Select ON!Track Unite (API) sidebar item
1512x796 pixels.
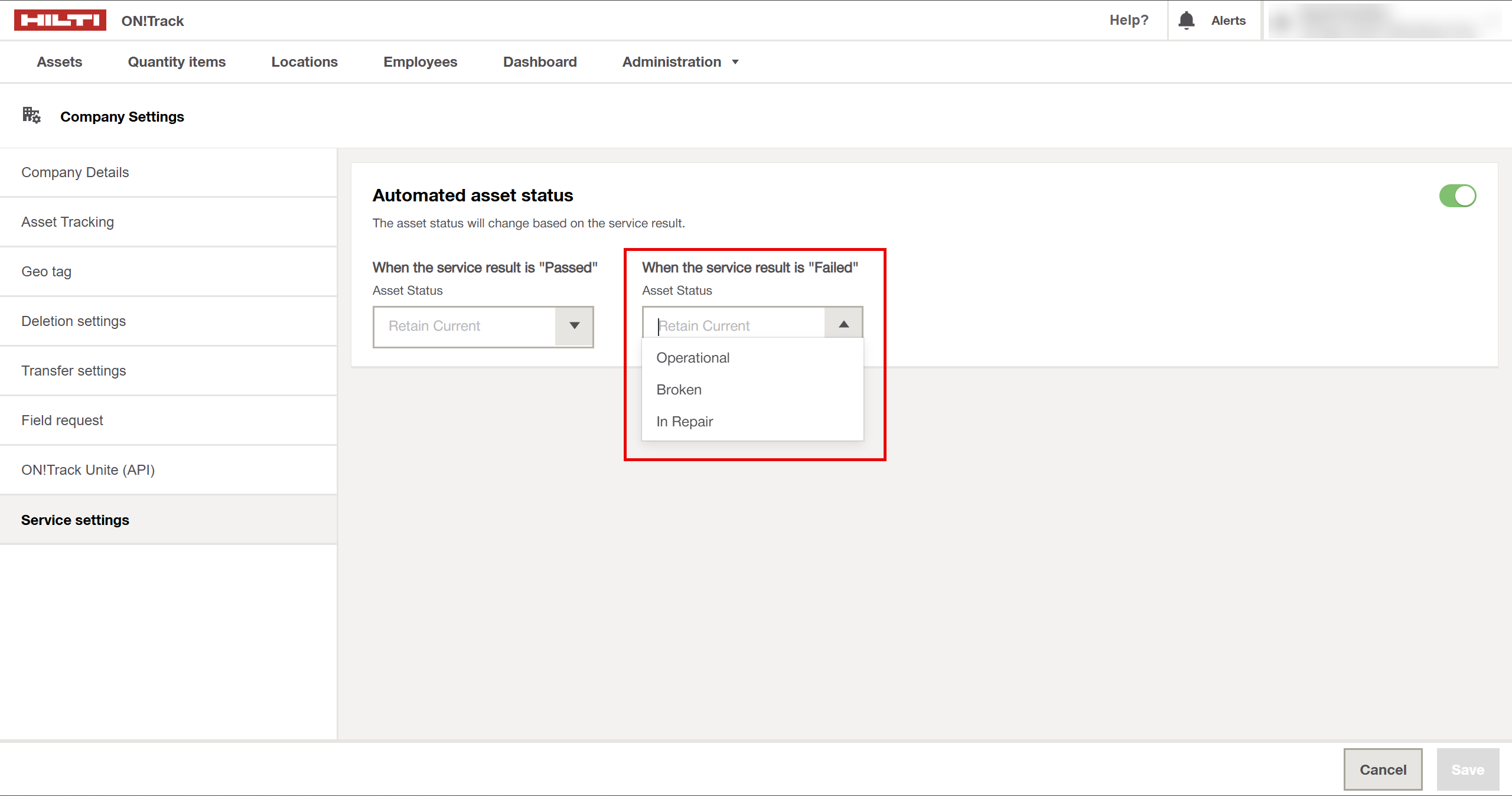tap(88, 470)
